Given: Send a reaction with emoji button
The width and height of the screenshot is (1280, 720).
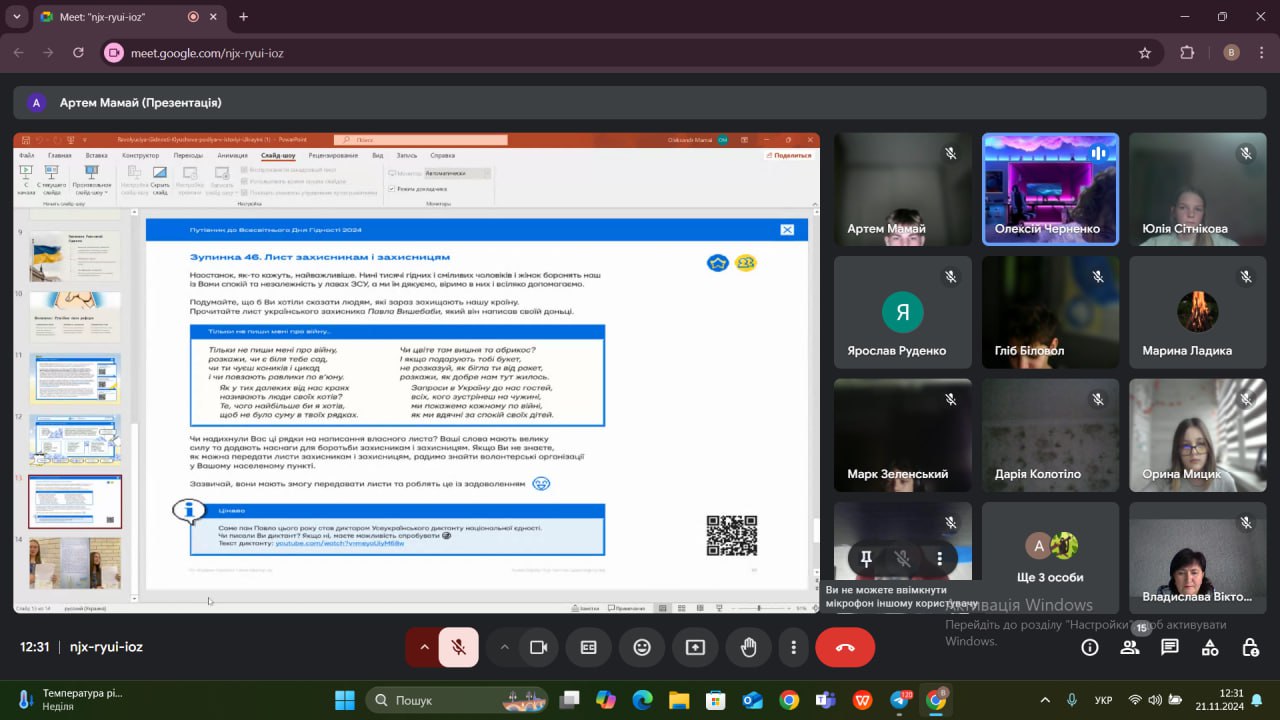Looking at the screenshot, I should (642, 648).
